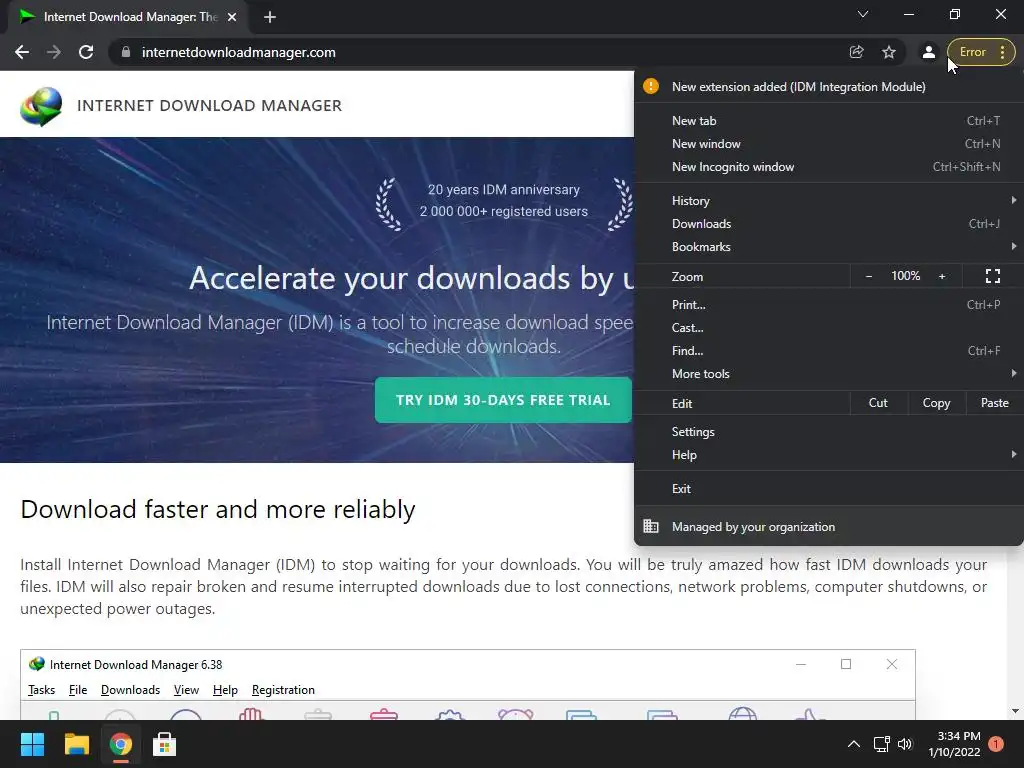Decrease zoom with minus button
Viewport: 1024px width, 768px height.
click(869, 276)
